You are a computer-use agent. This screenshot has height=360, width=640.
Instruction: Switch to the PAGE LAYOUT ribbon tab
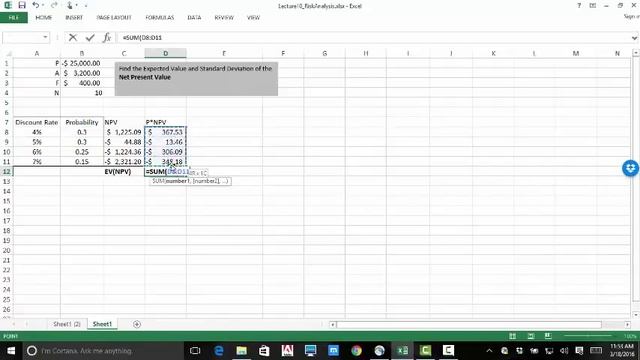pyautogui.click(x=114, y=18)
